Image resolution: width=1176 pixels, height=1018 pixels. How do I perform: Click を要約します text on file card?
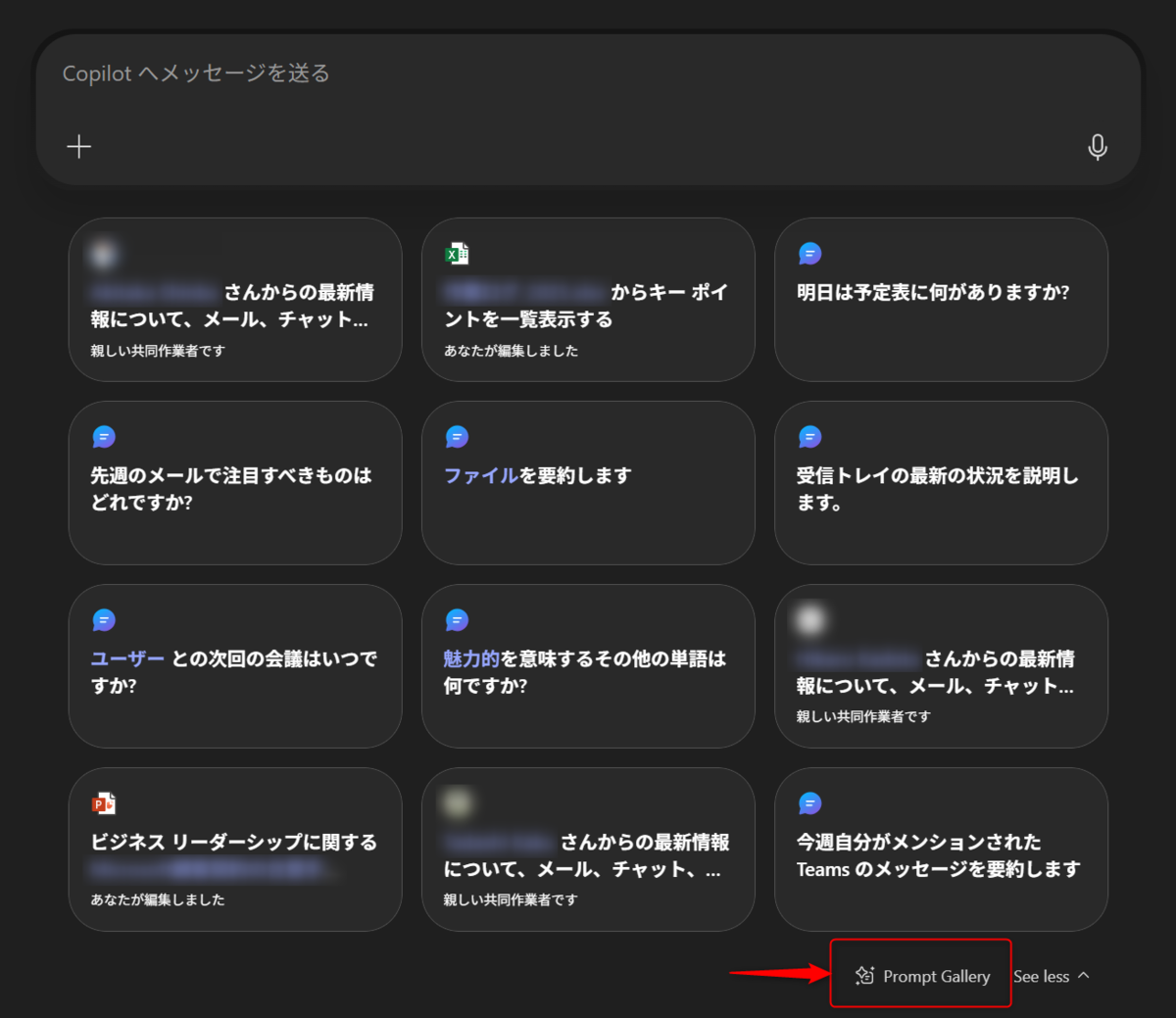point(576,475)
